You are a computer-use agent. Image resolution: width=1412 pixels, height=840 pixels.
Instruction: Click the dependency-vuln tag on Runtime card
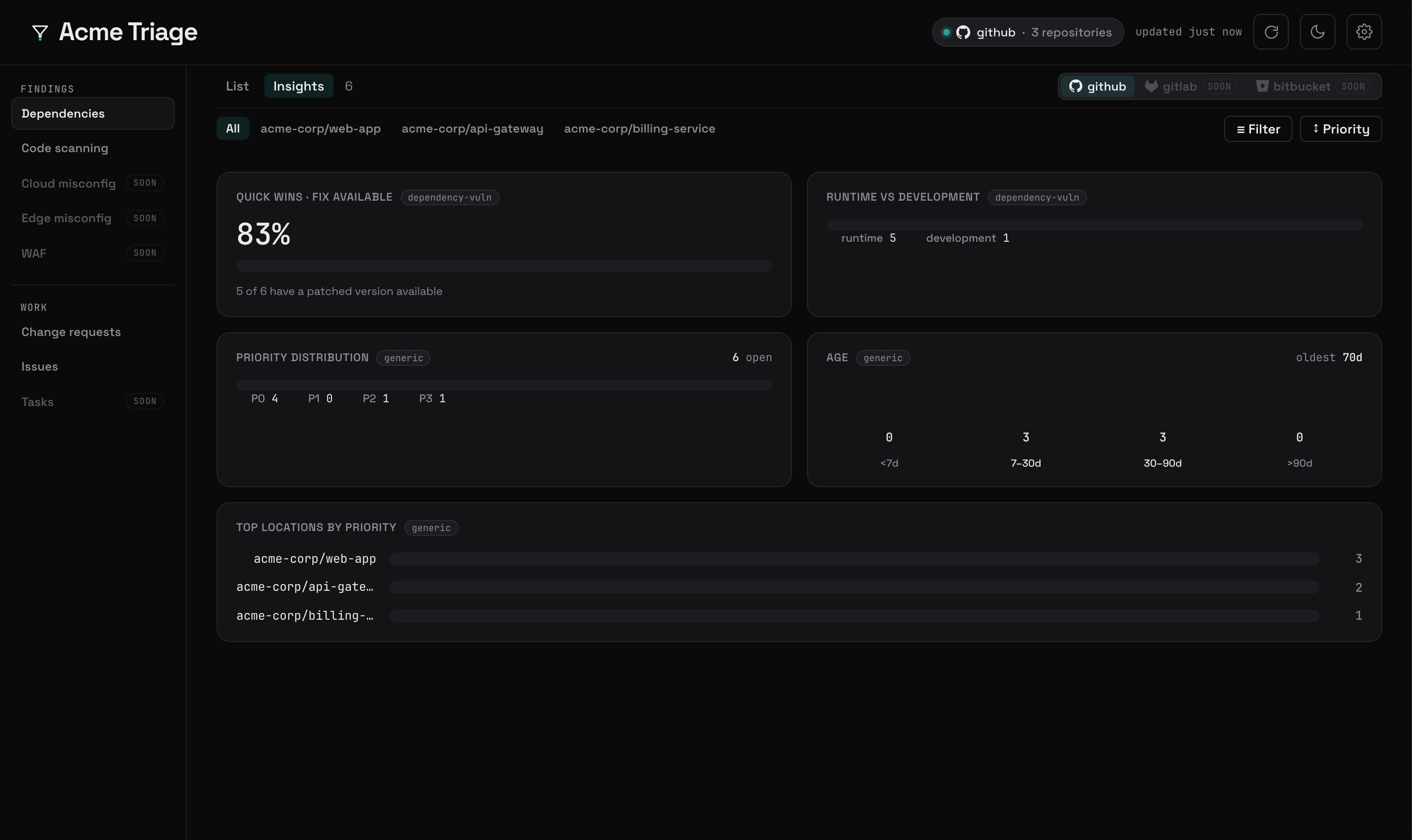(1037, 197)
